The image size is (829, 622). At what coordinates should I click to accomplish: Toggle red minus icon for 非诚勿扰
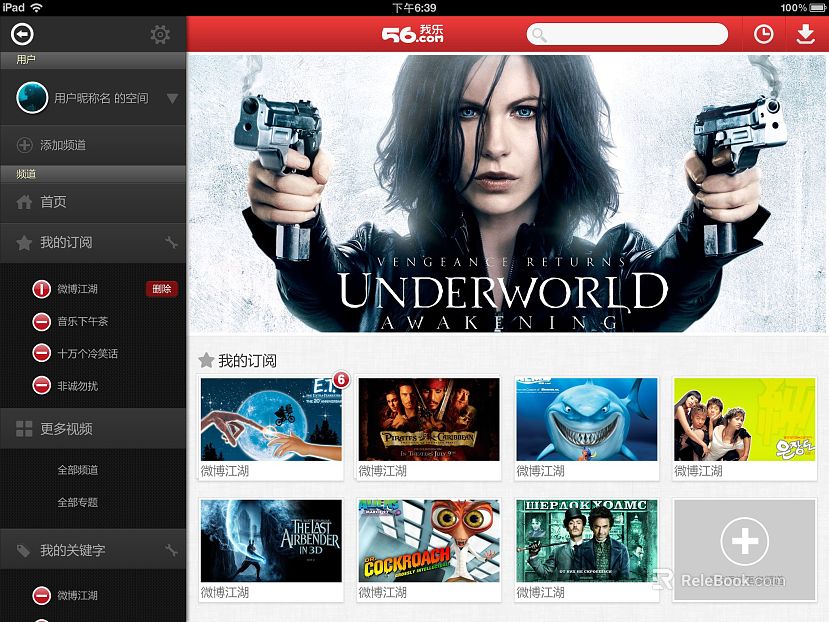pyautogui.click(x=41, y=386)
